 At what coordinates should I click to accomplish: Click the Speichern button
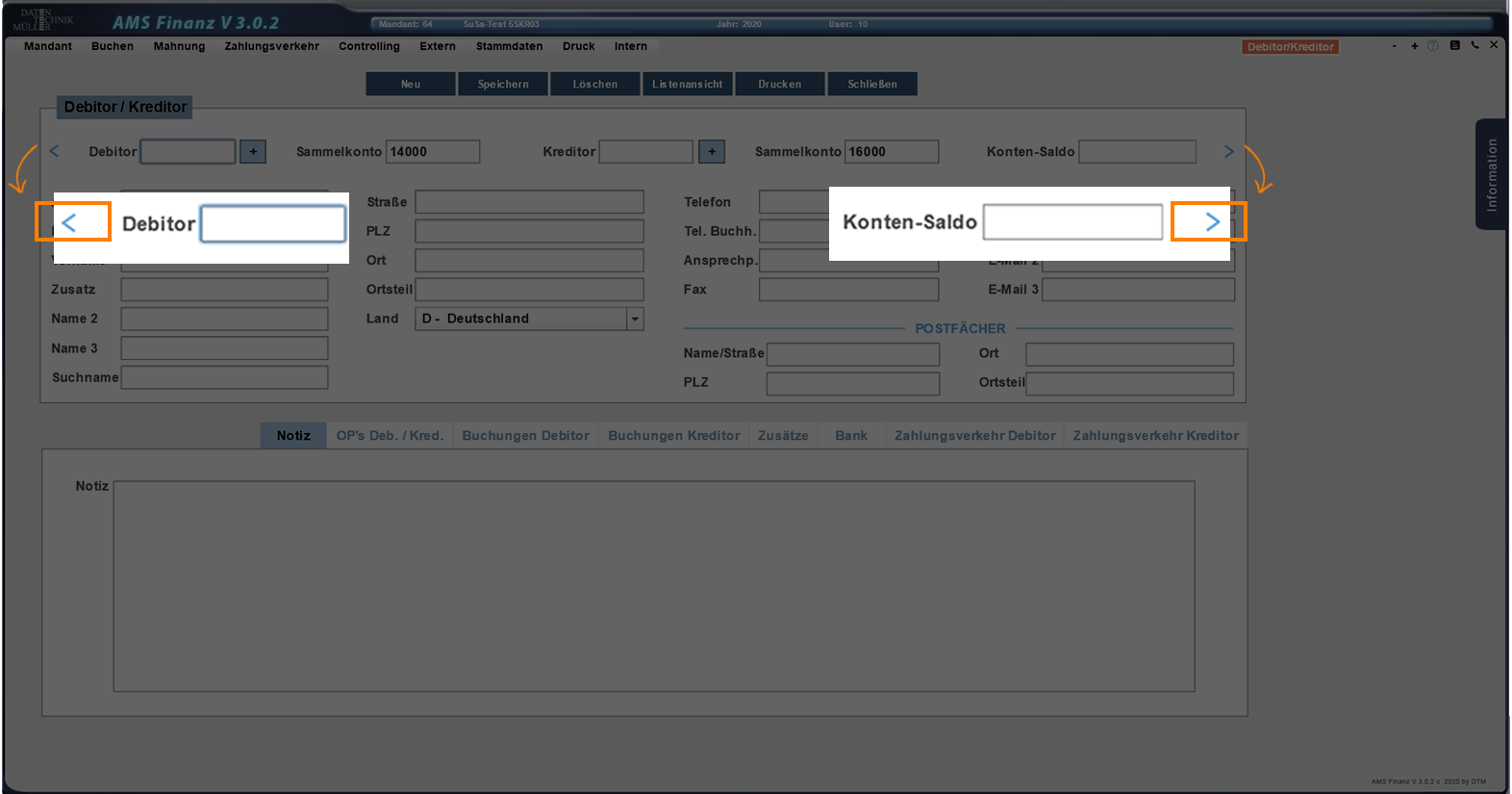[x=503, y=84]
